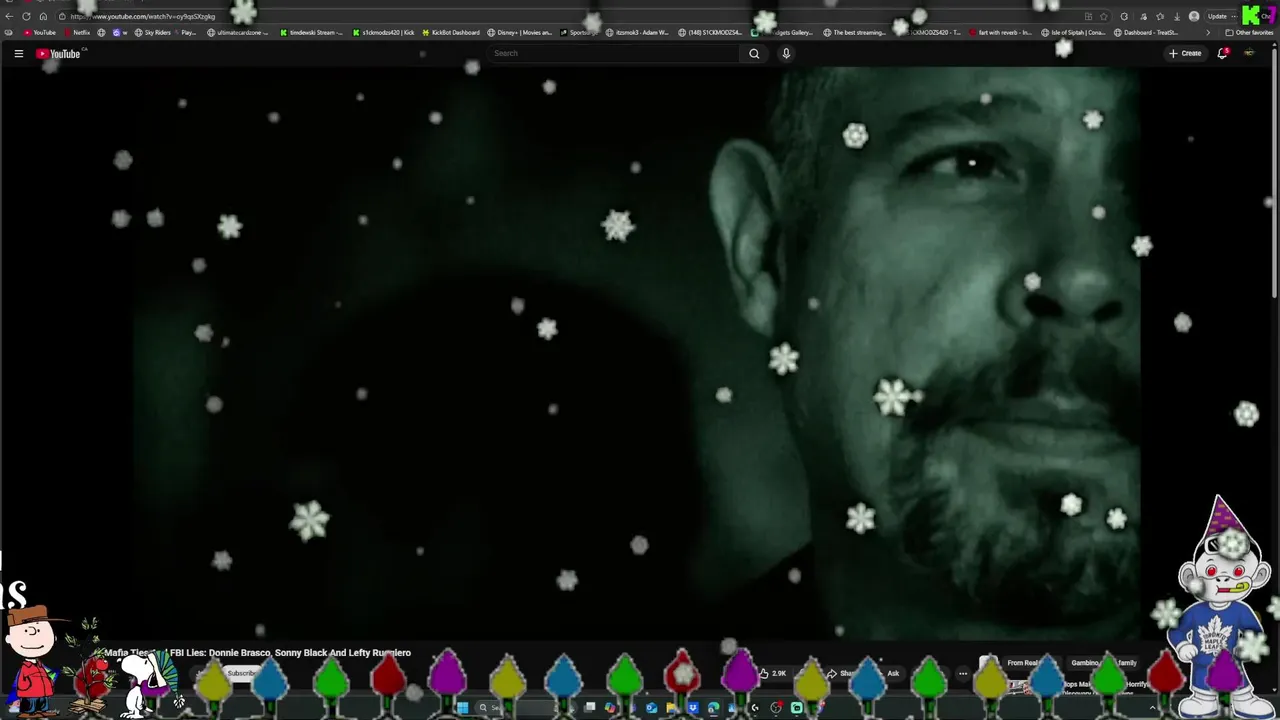
Task: Open the Disney+ Movies bookmark
Action: point(520,33)
